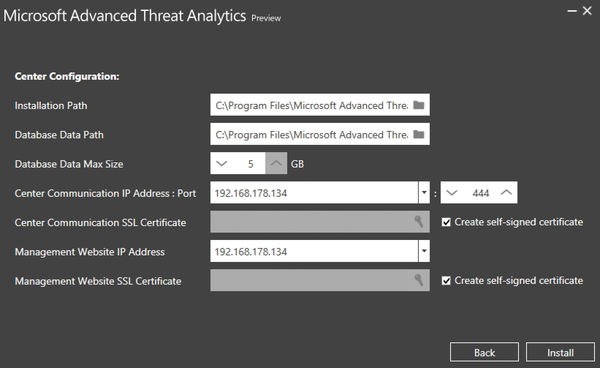
Task: Minimize the installer window
Action: [x=572, y=11]
